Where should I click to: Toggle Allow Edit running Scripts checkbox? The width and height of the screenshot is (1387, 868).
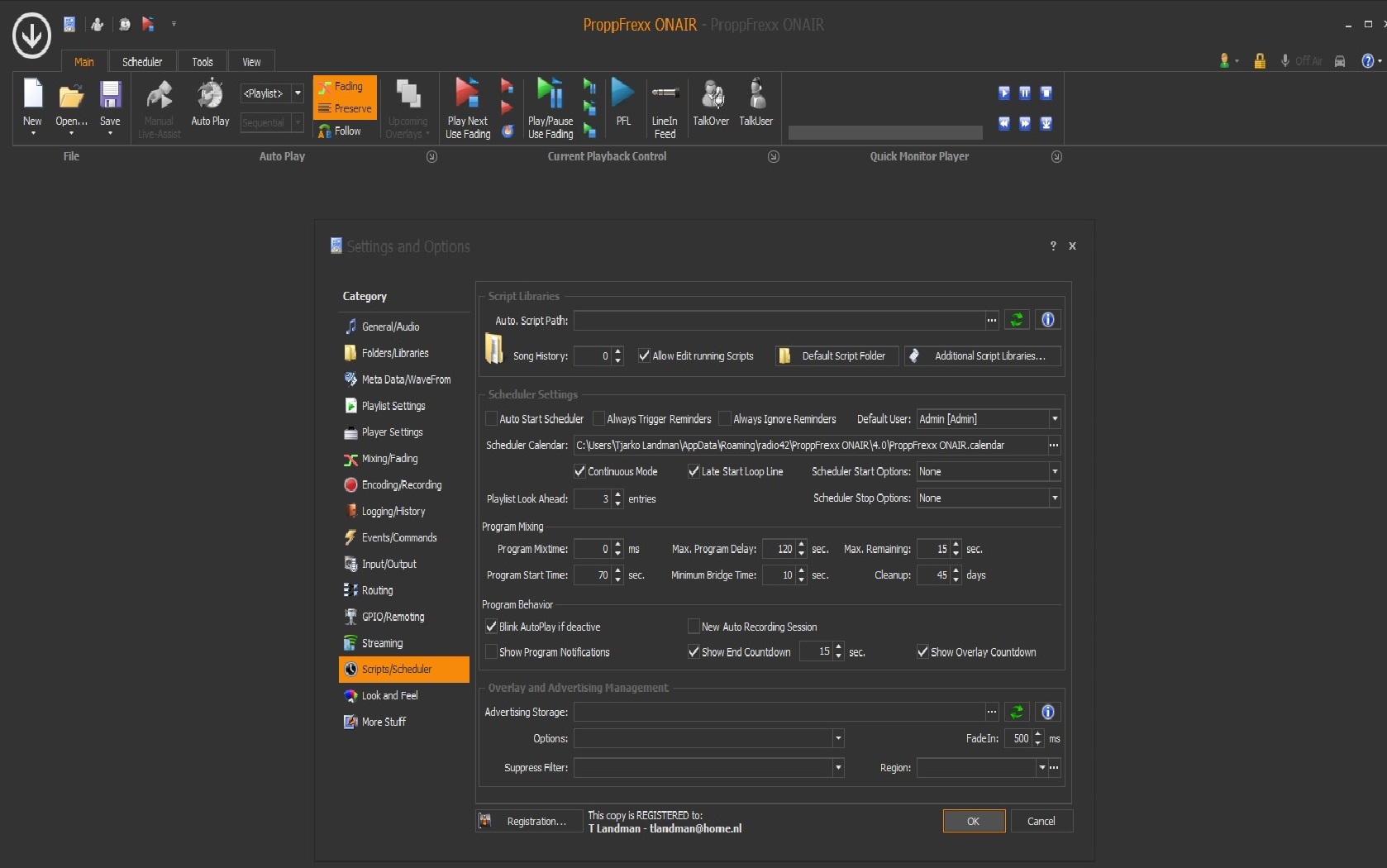tap(644, 356)
